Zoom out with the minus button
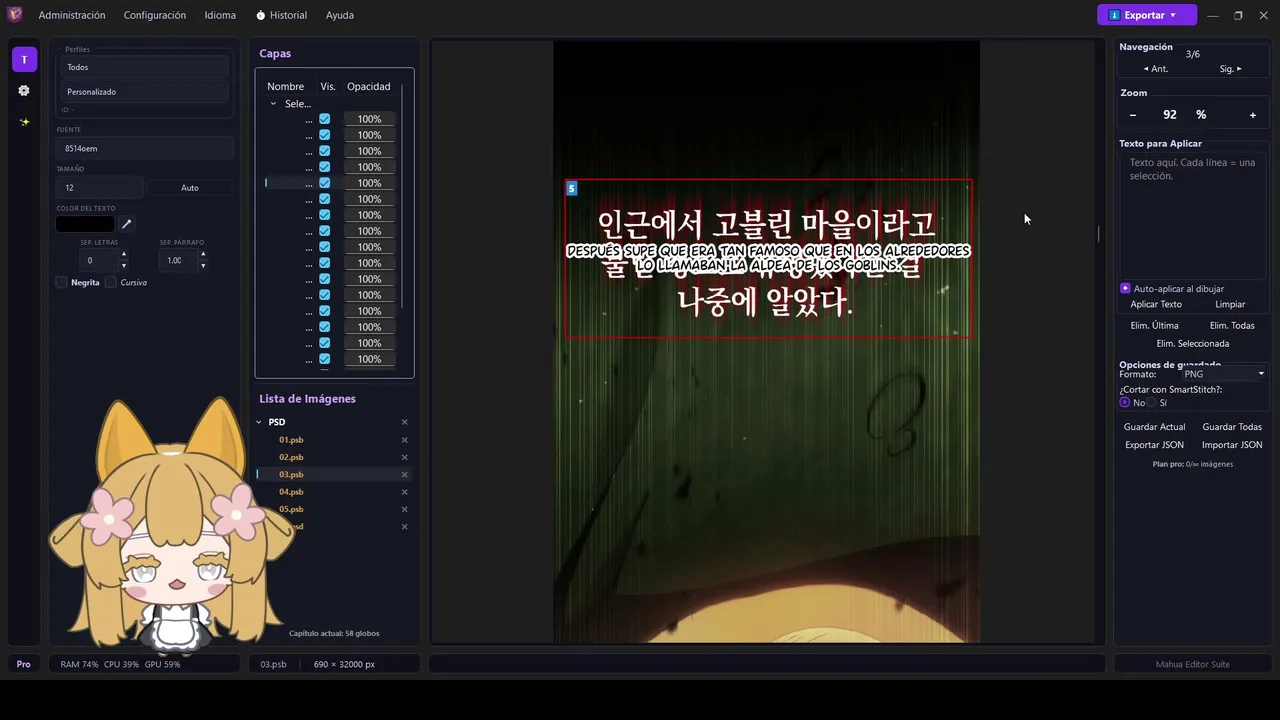Viewport: 1280px width, 720px height. 1133,115
